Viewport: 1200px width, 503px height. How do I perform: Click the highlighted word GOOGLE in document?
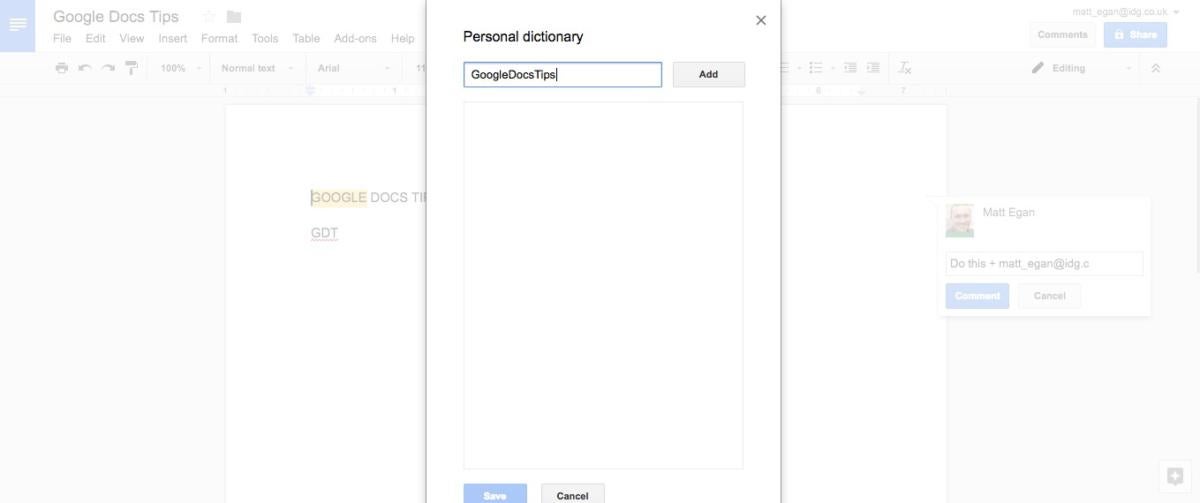[339, 197]
